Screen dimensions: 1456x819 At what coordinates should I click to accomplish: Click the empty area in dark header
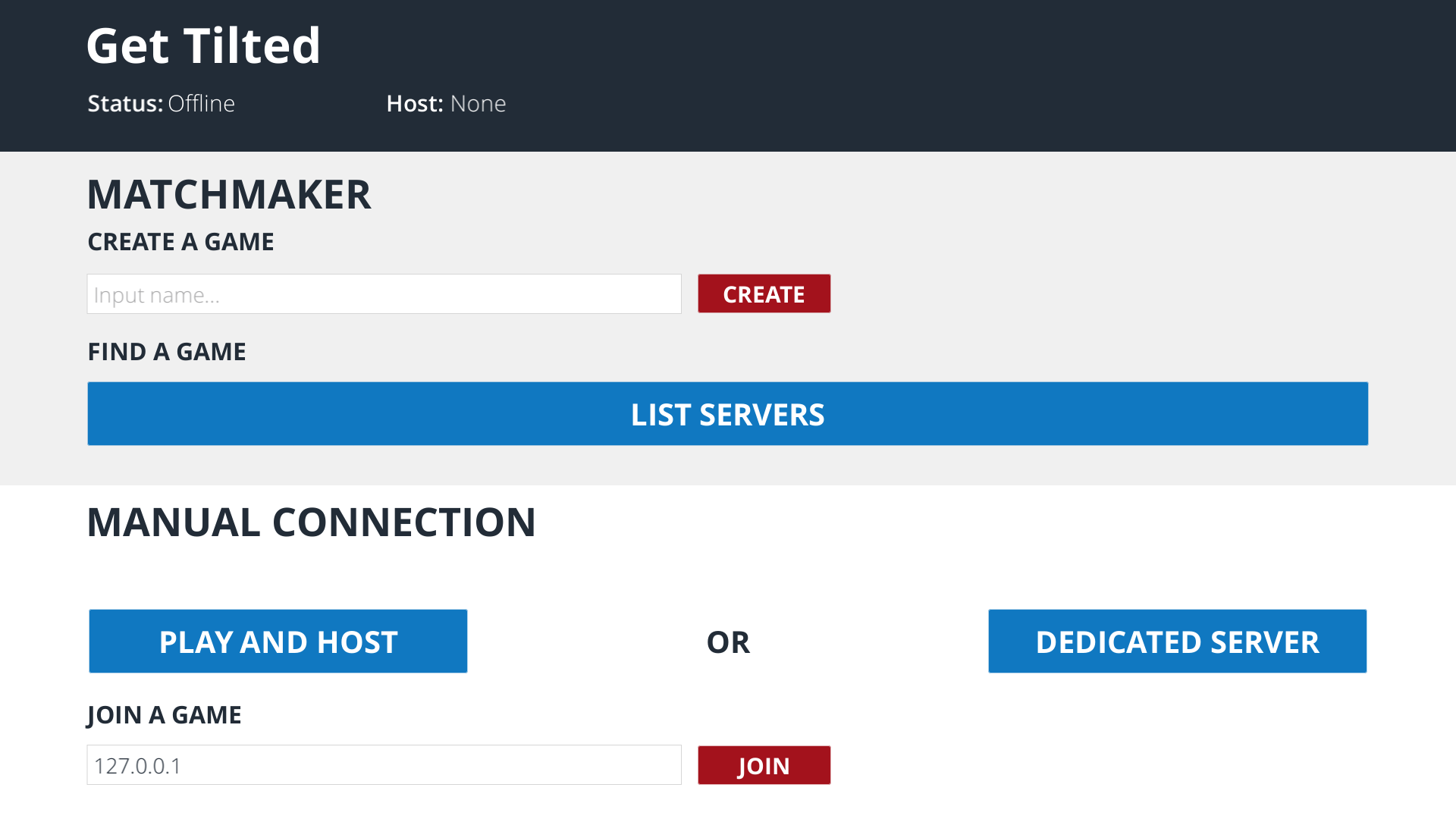[986, 76]
